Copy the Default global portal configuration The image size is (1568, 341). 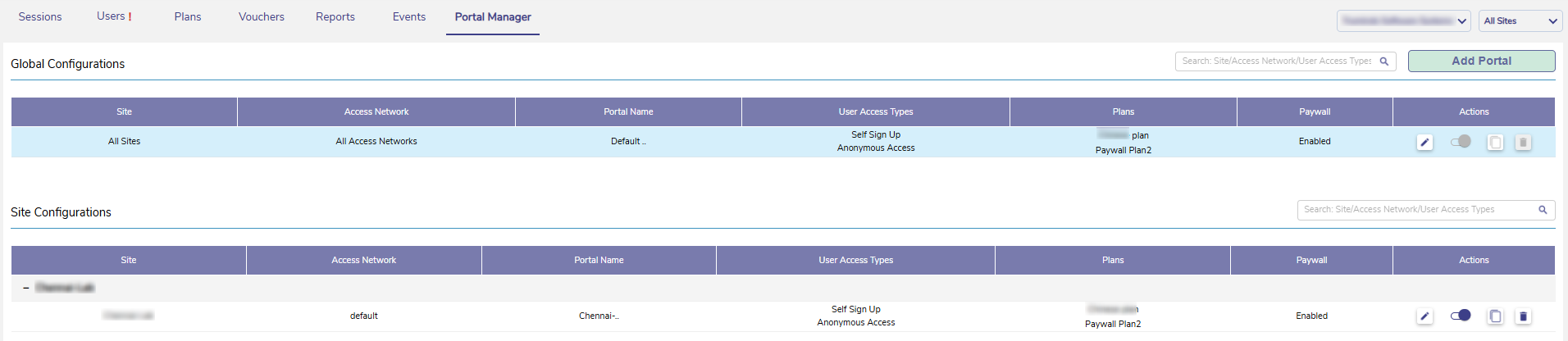coord(1495,143)
